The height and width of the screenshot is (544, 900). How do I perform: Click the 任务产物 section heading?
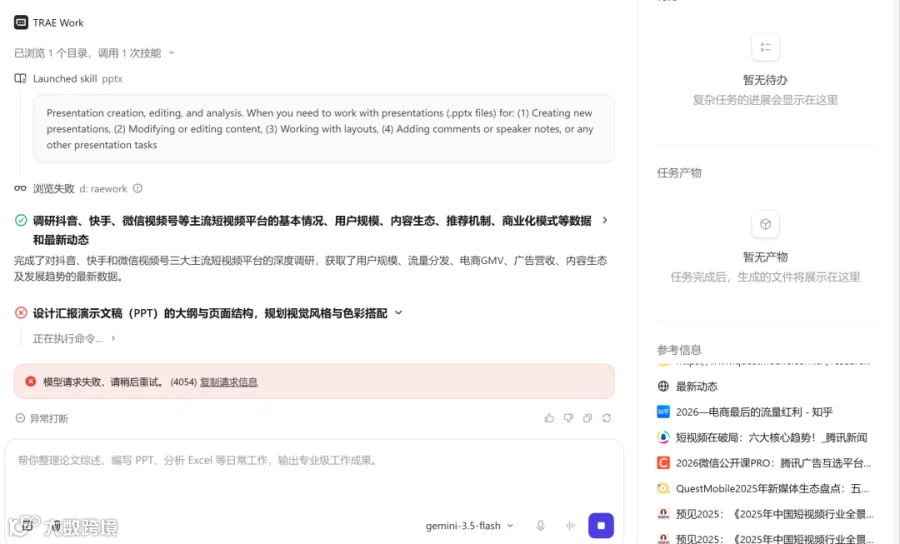click(679, 173)
